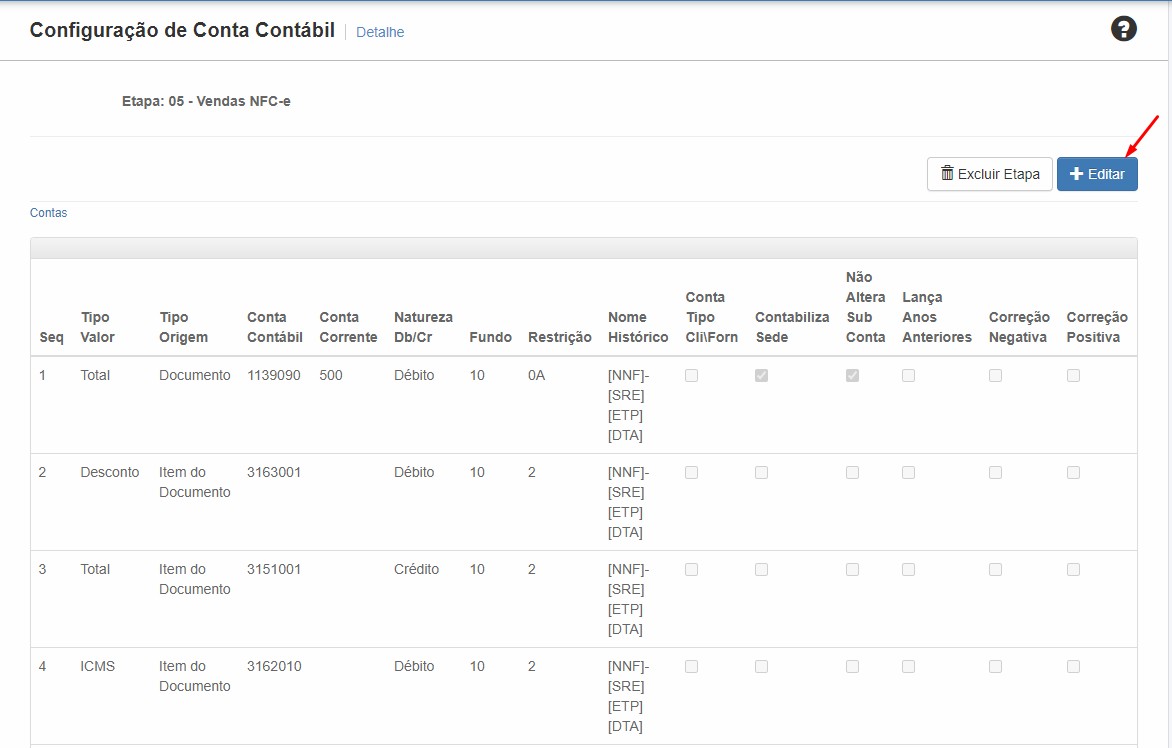1172x748 pixels.
Task: Select the Contas tab link
Action: click(48, 213)
